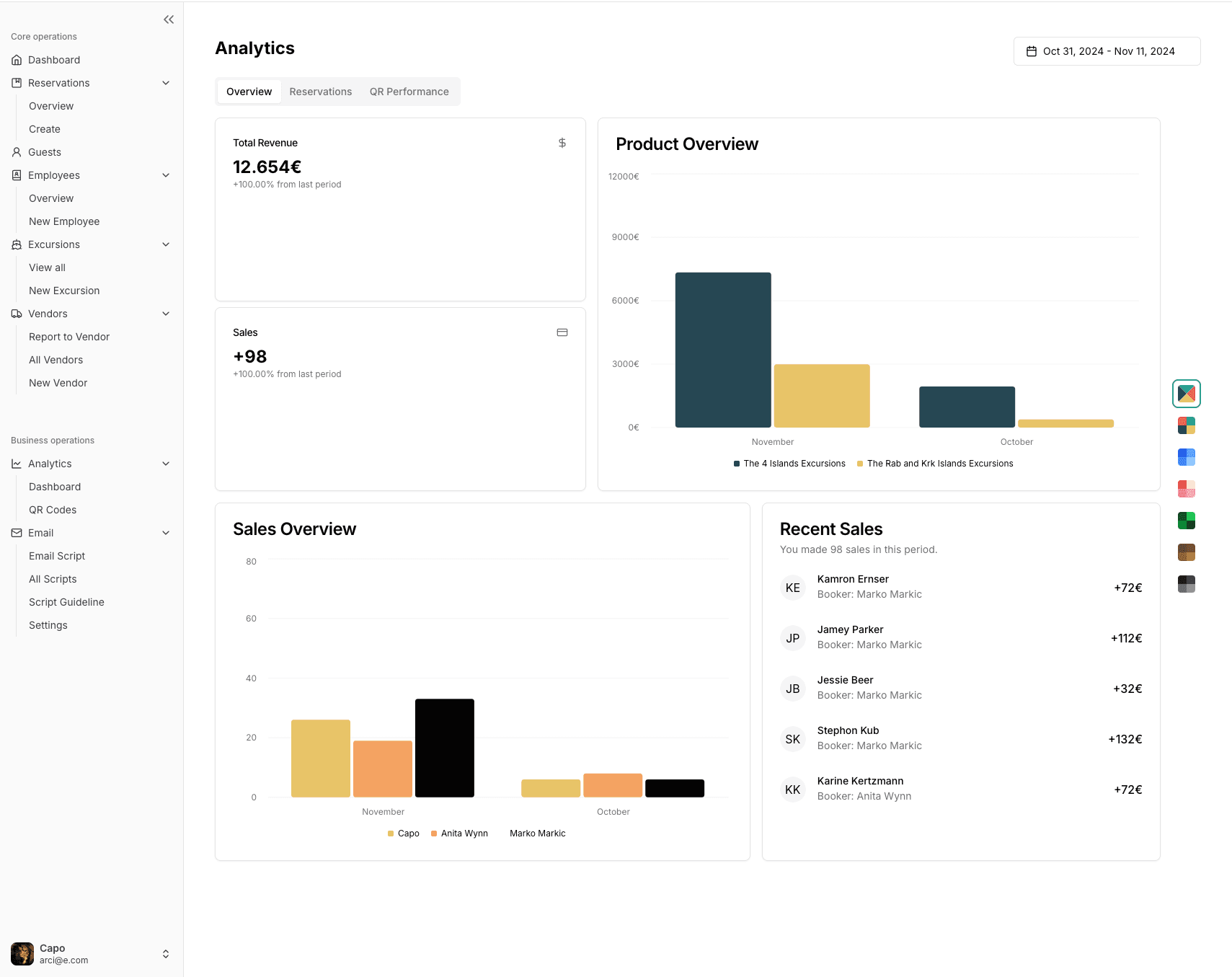Open the Oct 31 - Nov 11 date range picker
This screenshot has width=1232, height=977.
[x=1107, y=51]
